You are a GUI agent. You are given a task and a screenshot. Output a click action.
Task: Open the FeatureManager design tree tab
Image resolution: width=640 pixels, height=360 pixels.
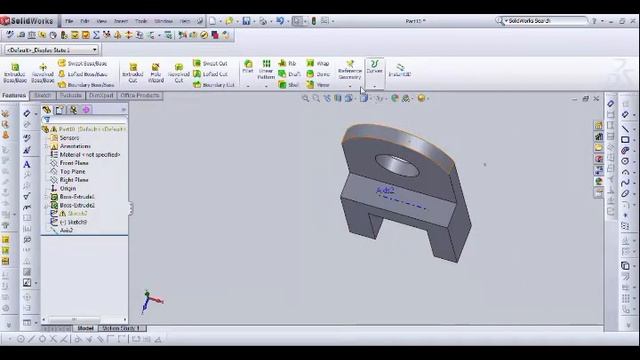(x=47, y=109)
